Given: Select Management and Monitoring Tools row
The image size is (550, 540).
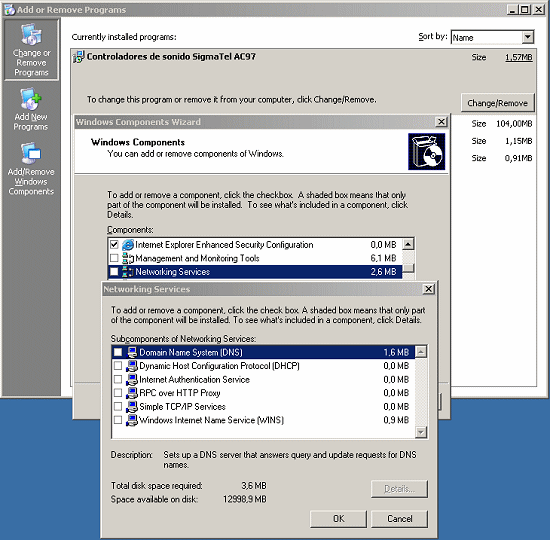Looking at the screenshot, I should 255,258.
